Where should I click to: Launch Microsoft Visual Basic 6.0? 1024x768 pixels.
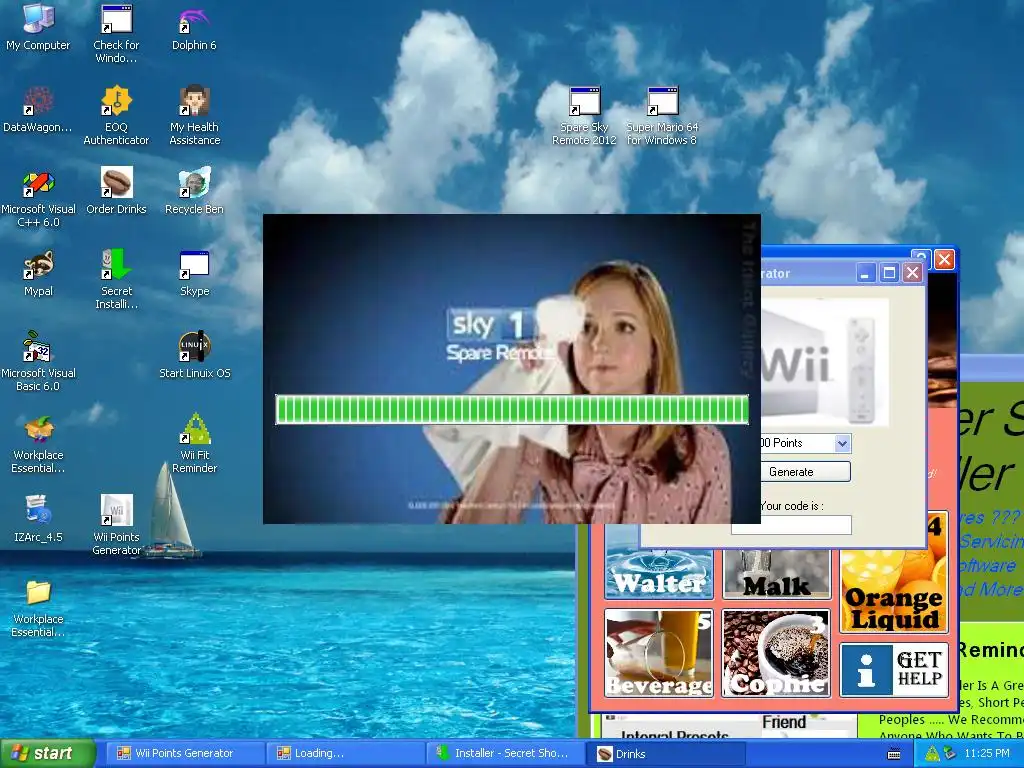tap(38, 361)
